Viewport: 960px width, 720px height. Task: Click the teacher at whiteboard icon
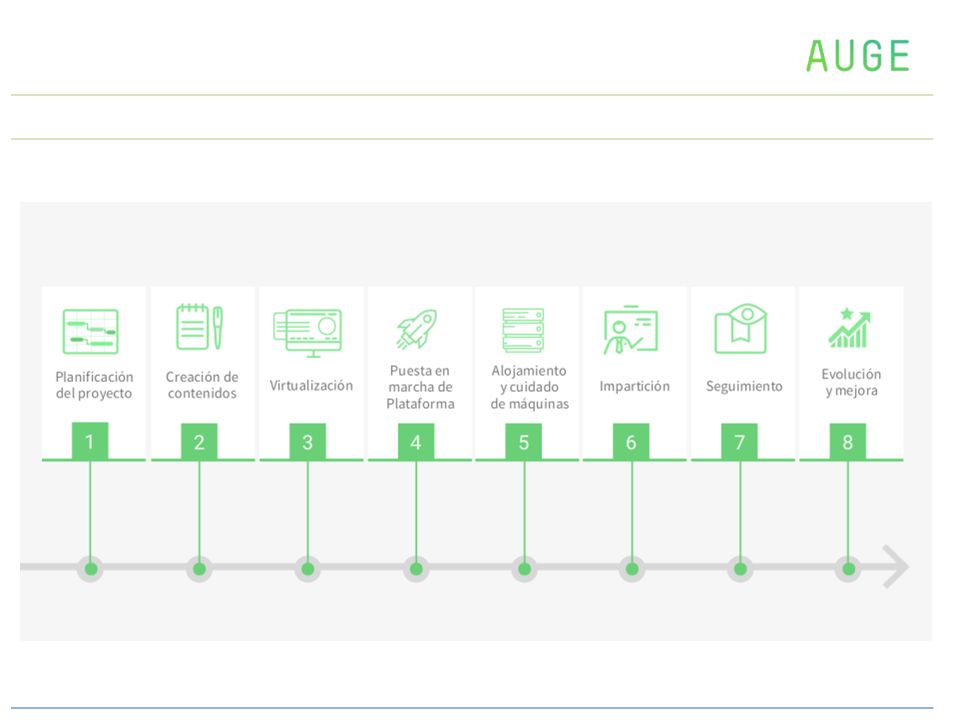(631, 329)
